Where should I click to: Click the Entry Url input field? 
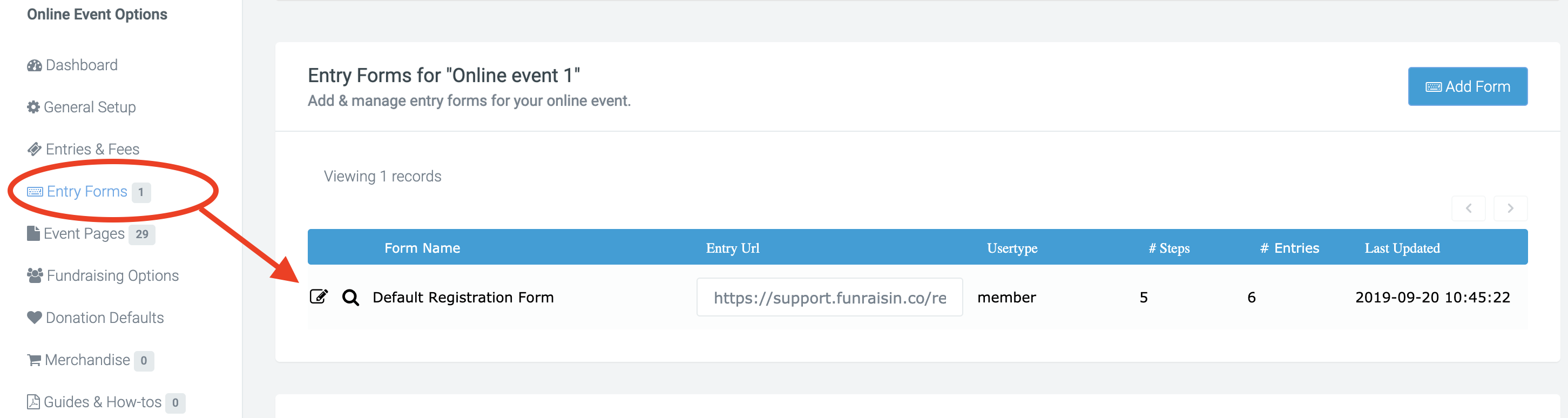click(x=829, y=298)
